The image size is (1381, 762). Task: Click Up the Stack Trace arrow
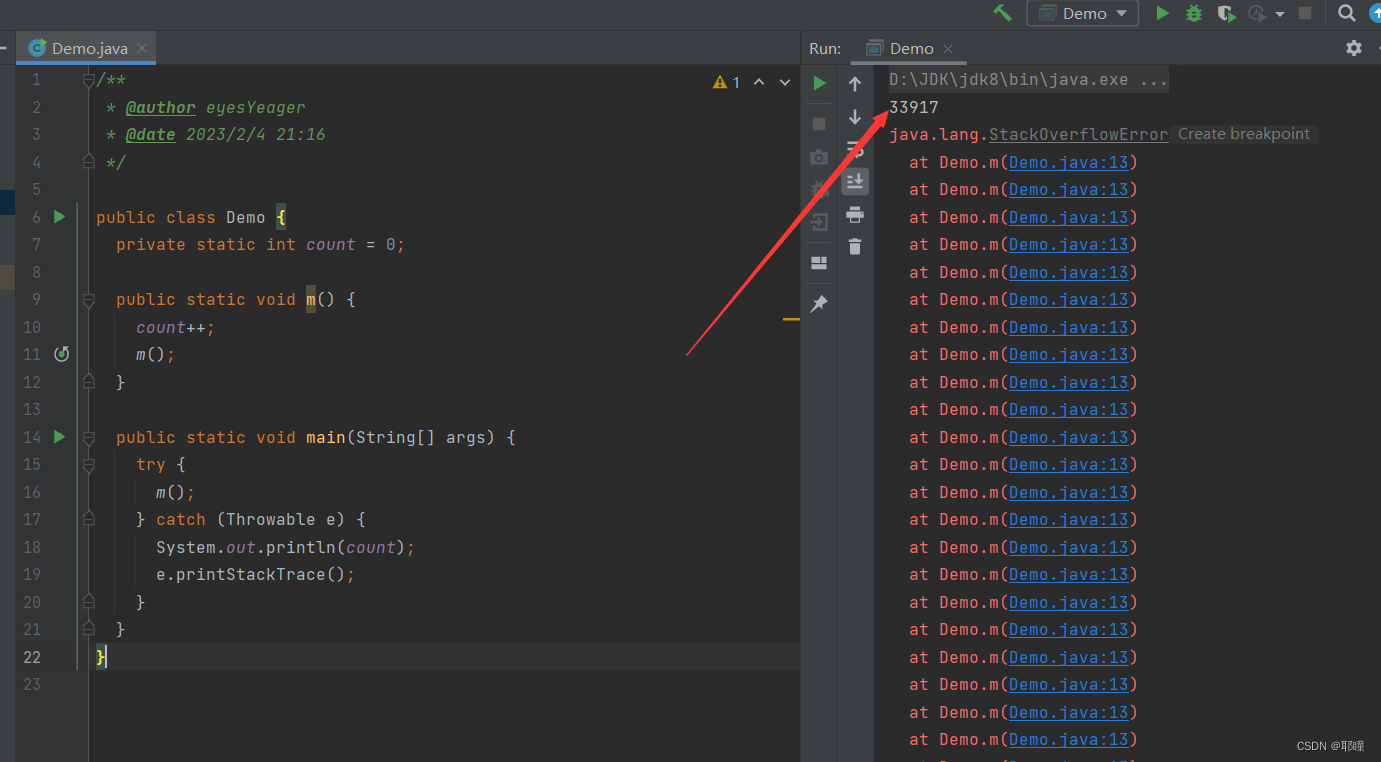coord(855,84)
